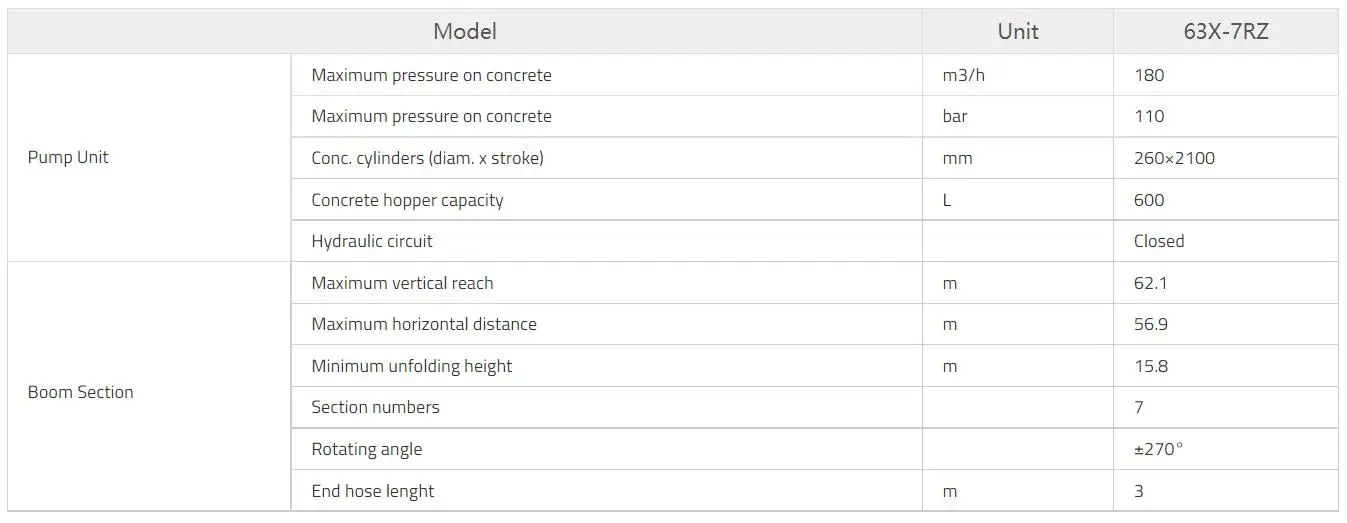1347x523 pixels.
Task: Click the 62.1 value cell
Action: point(1150,283)
